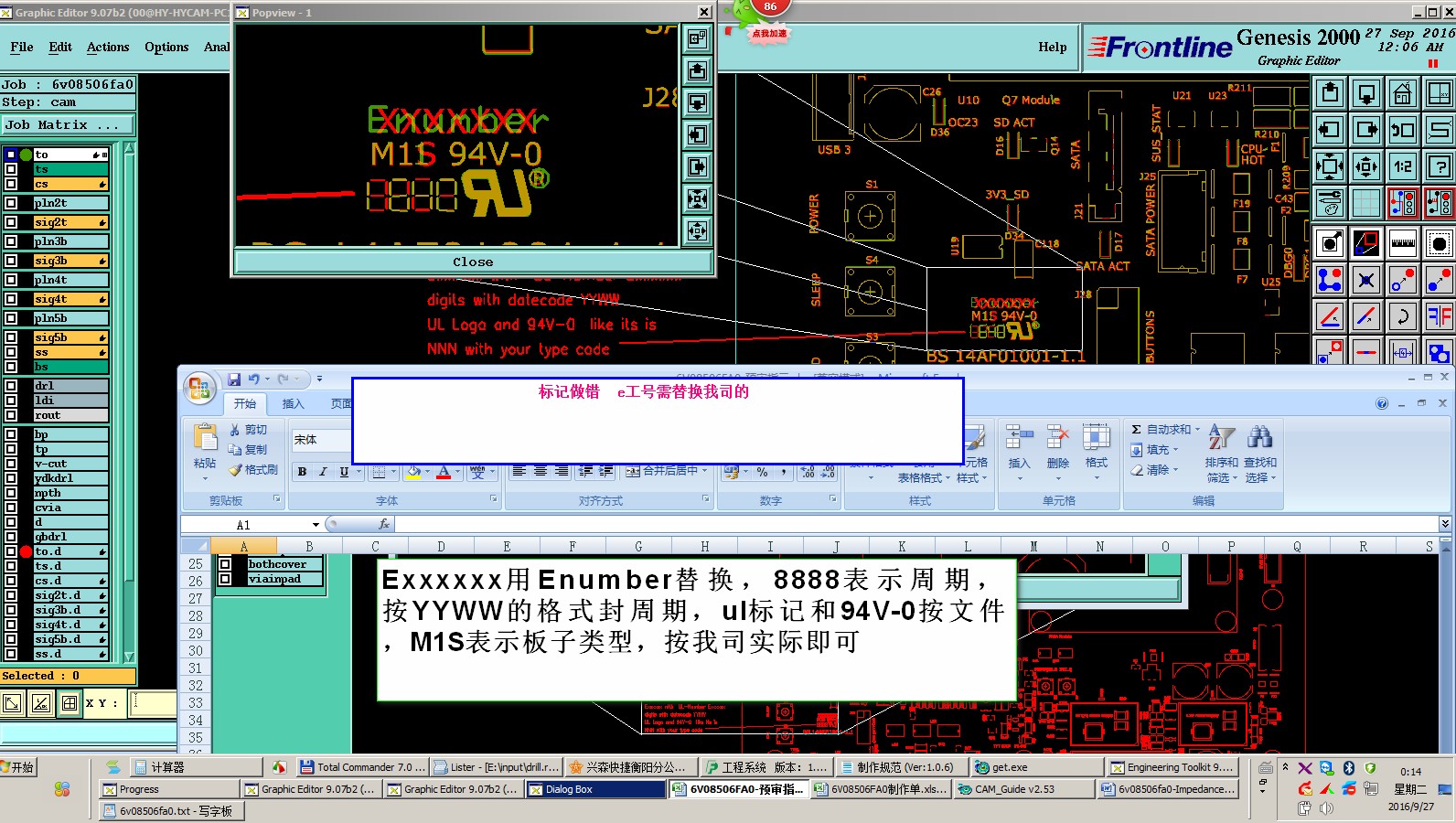This screenshot has width=1456, height=823.
Task: Open the font name dropdown showing 宋体
Action: (x=321, y=440)
